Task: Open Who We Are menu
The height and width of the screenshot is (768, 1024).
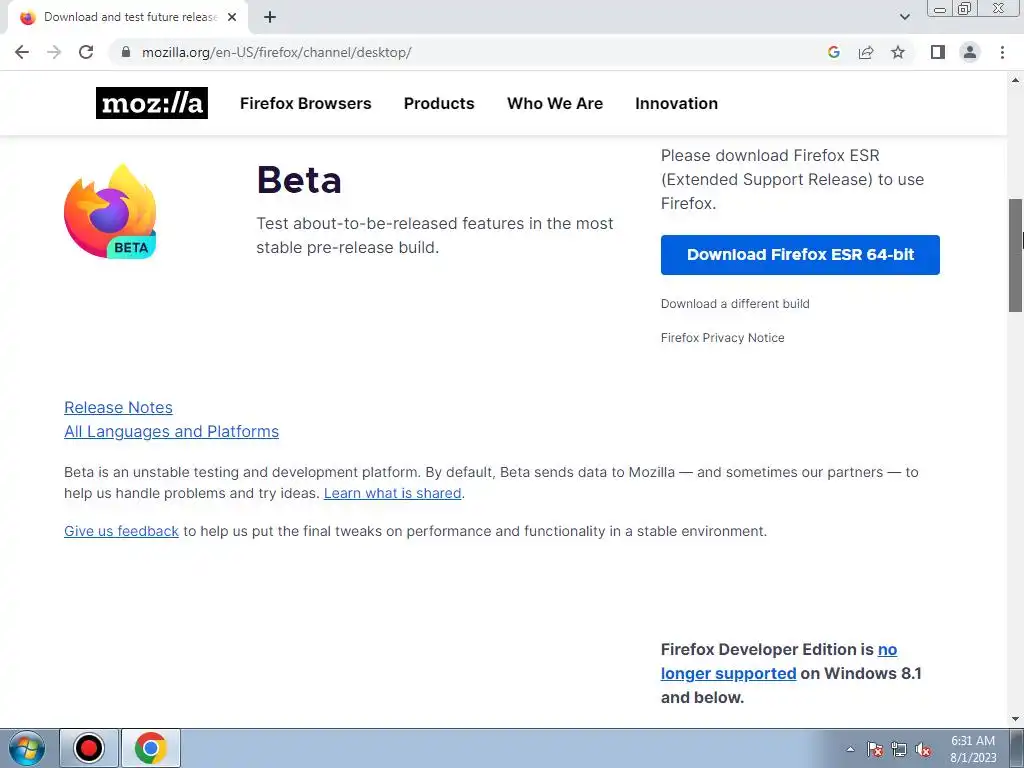Action: point(555,103)
